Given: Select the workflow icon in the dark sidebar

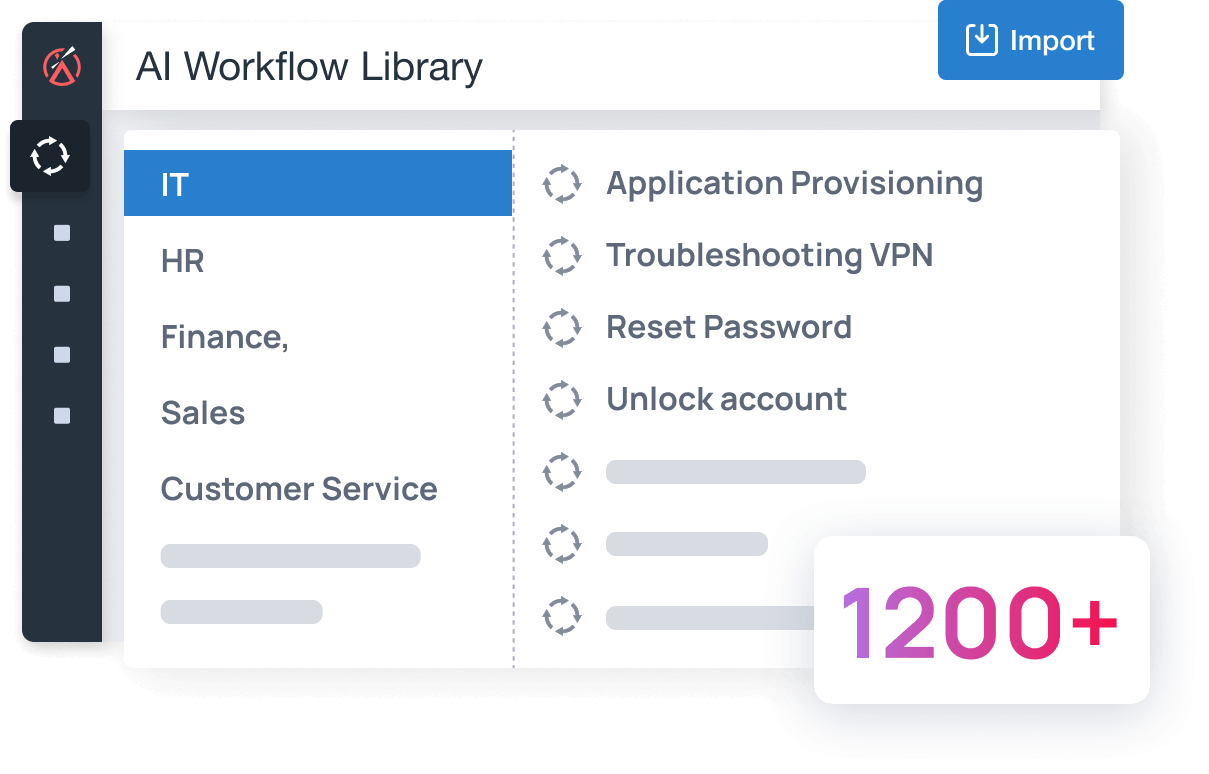Looking at the screenshot, I should pyautogui.click(x=50, y=156).
